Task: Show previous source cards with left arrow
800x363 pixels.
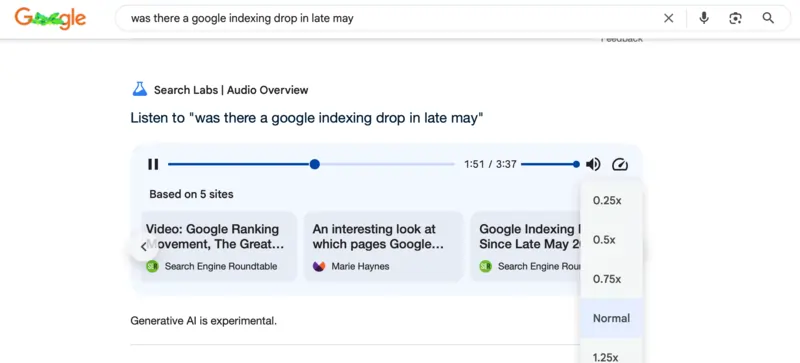Action: point(143,247)
